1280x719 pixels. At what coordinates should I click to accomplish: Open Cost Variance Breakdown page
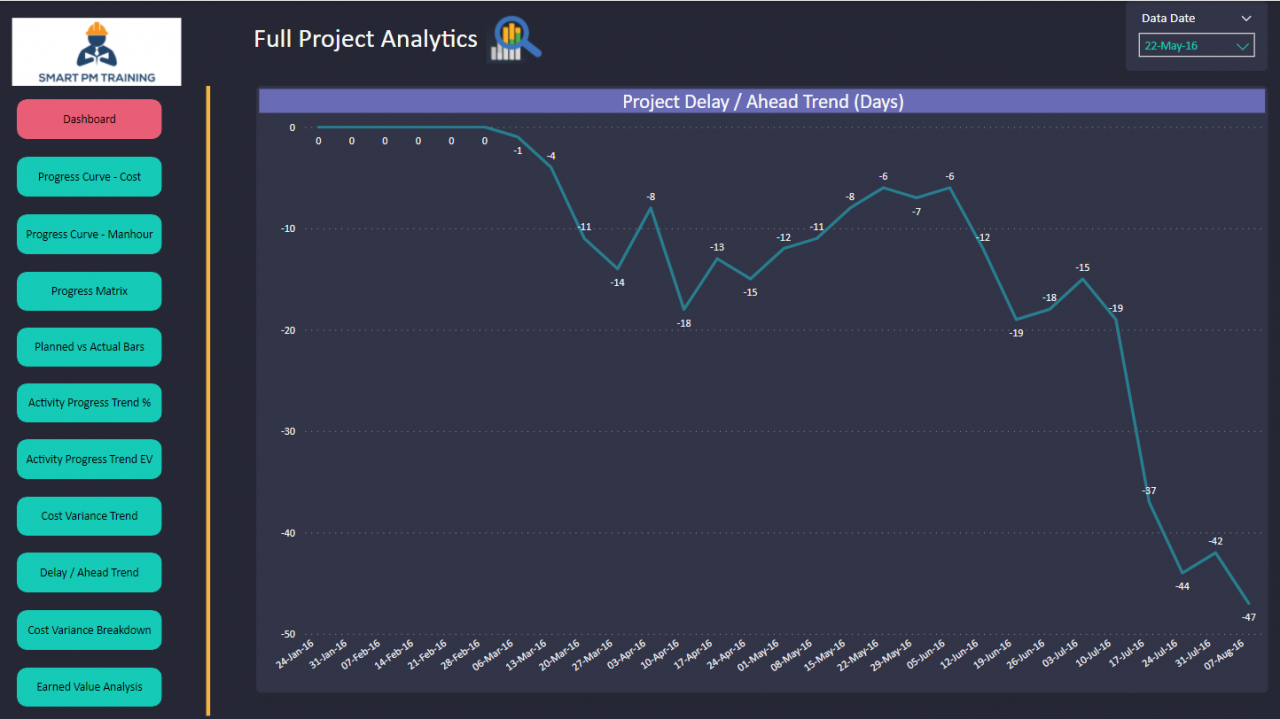[x=89, y=630]
